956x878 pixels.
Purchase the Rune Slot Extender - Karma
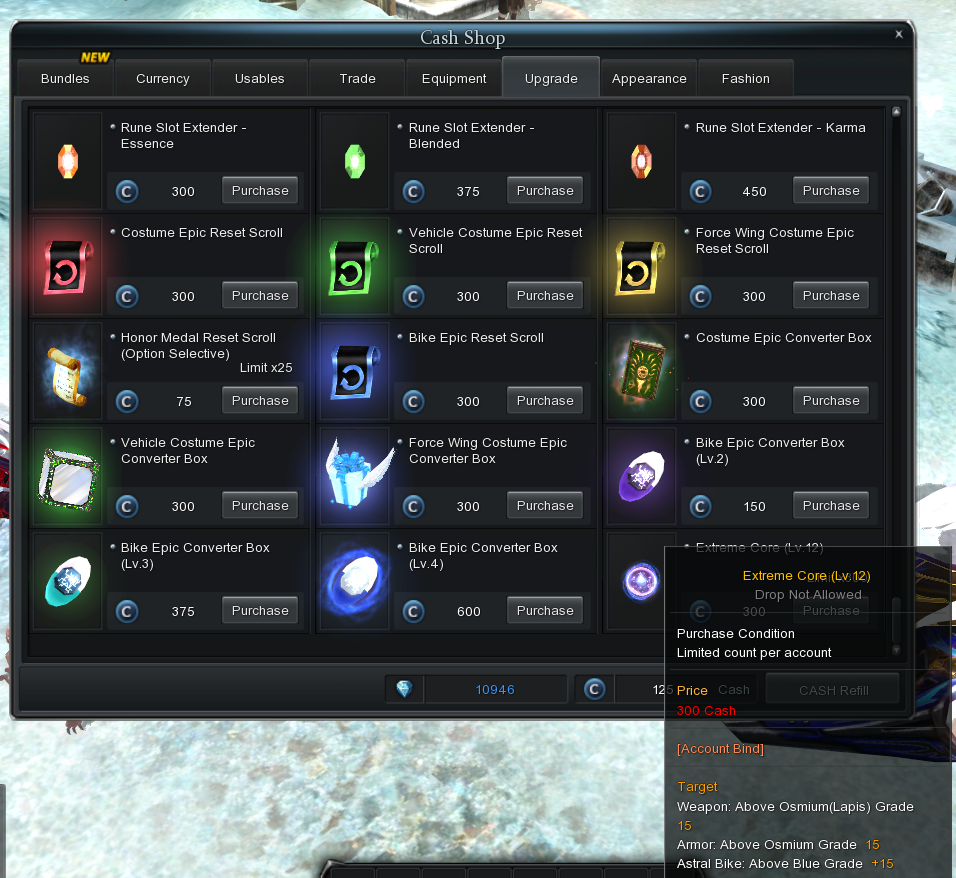pos(831,190)
